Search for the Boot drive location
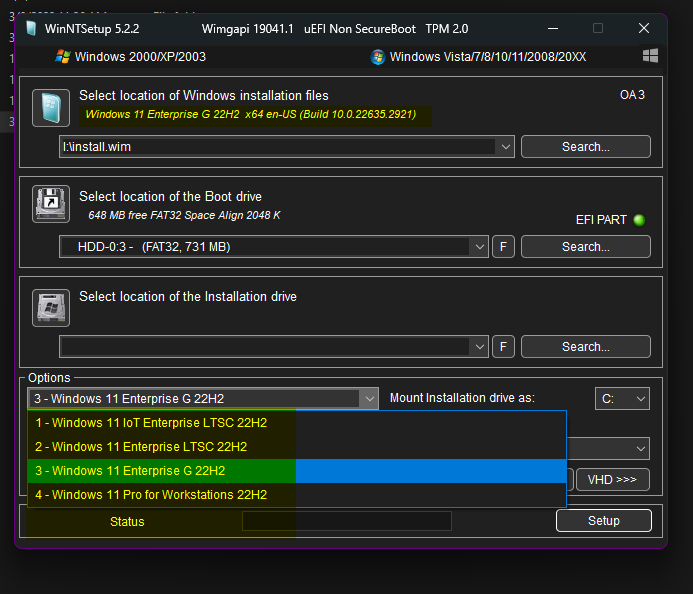Screen dimensions: 693x594 [586, 247]
